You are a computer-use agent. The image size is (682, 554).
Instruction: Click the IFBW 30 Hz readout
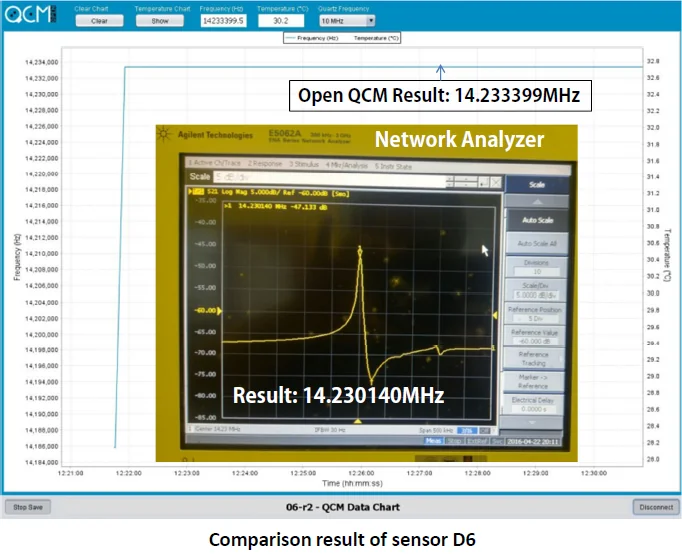[x=330, y=430]
